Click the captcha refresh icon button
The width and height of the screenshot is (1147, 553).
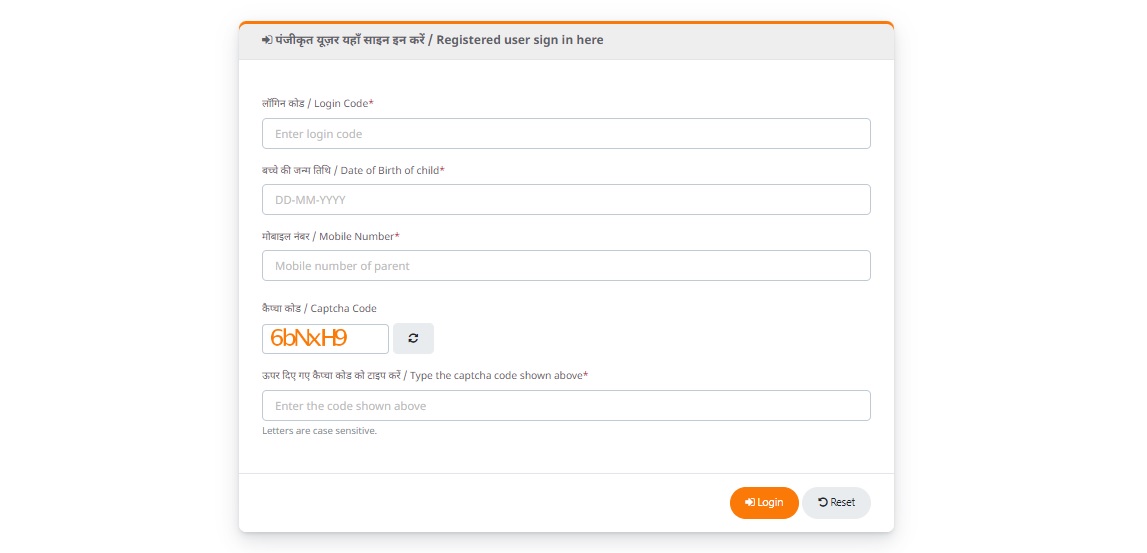coord(413,338)
